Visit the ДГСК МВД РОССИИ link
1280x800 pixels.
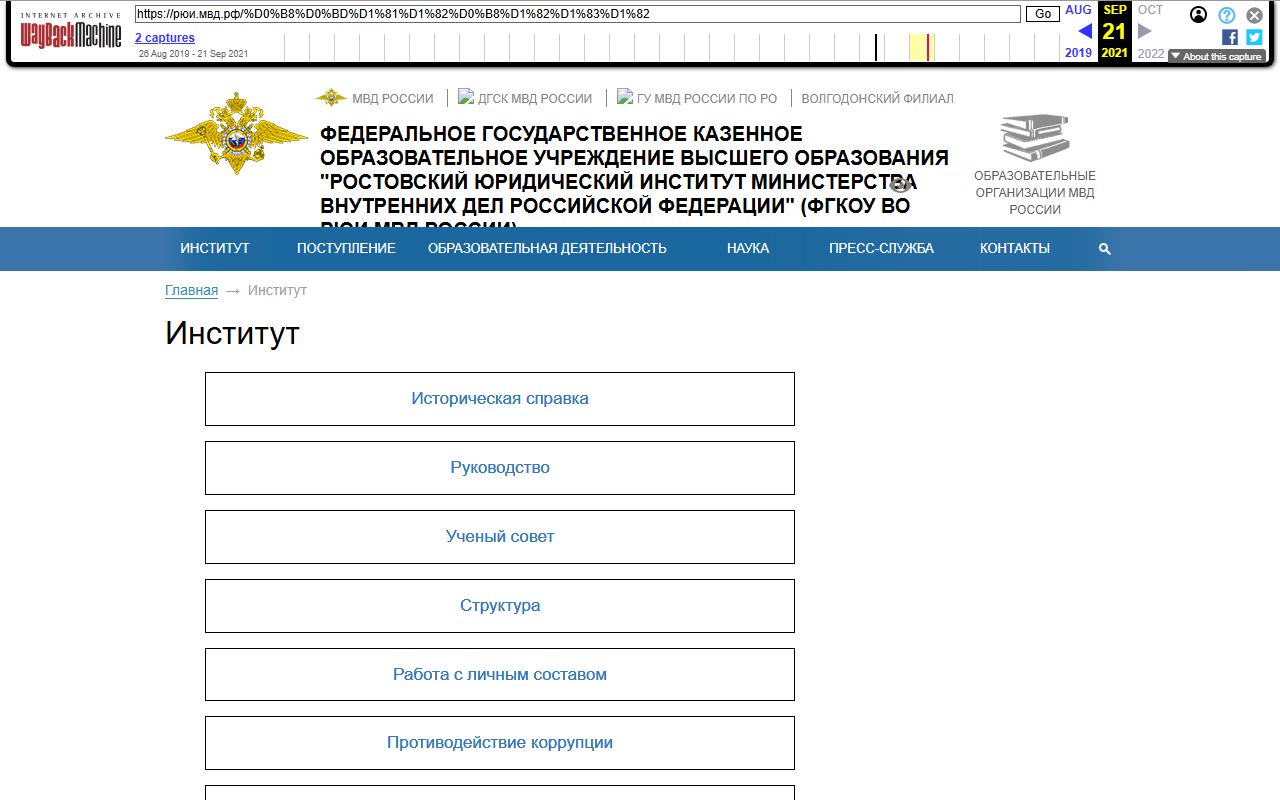pyautogui.click(x=525, y=98)
